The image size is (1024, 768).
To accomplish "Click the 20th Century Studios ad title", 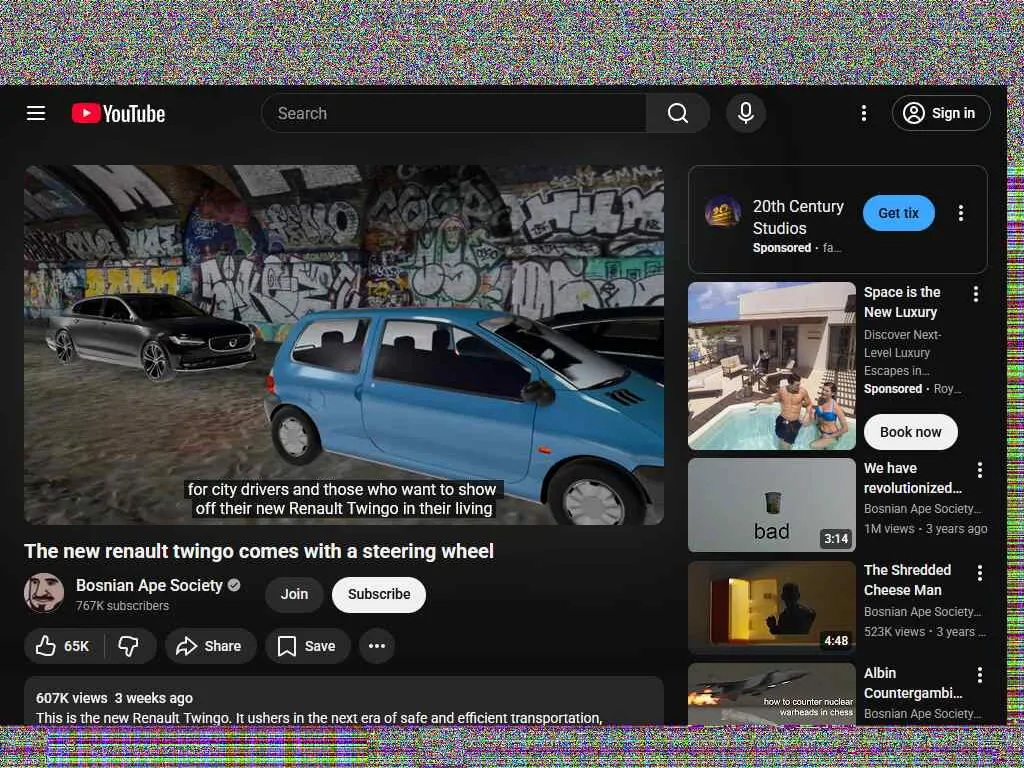I will point(798,217).
